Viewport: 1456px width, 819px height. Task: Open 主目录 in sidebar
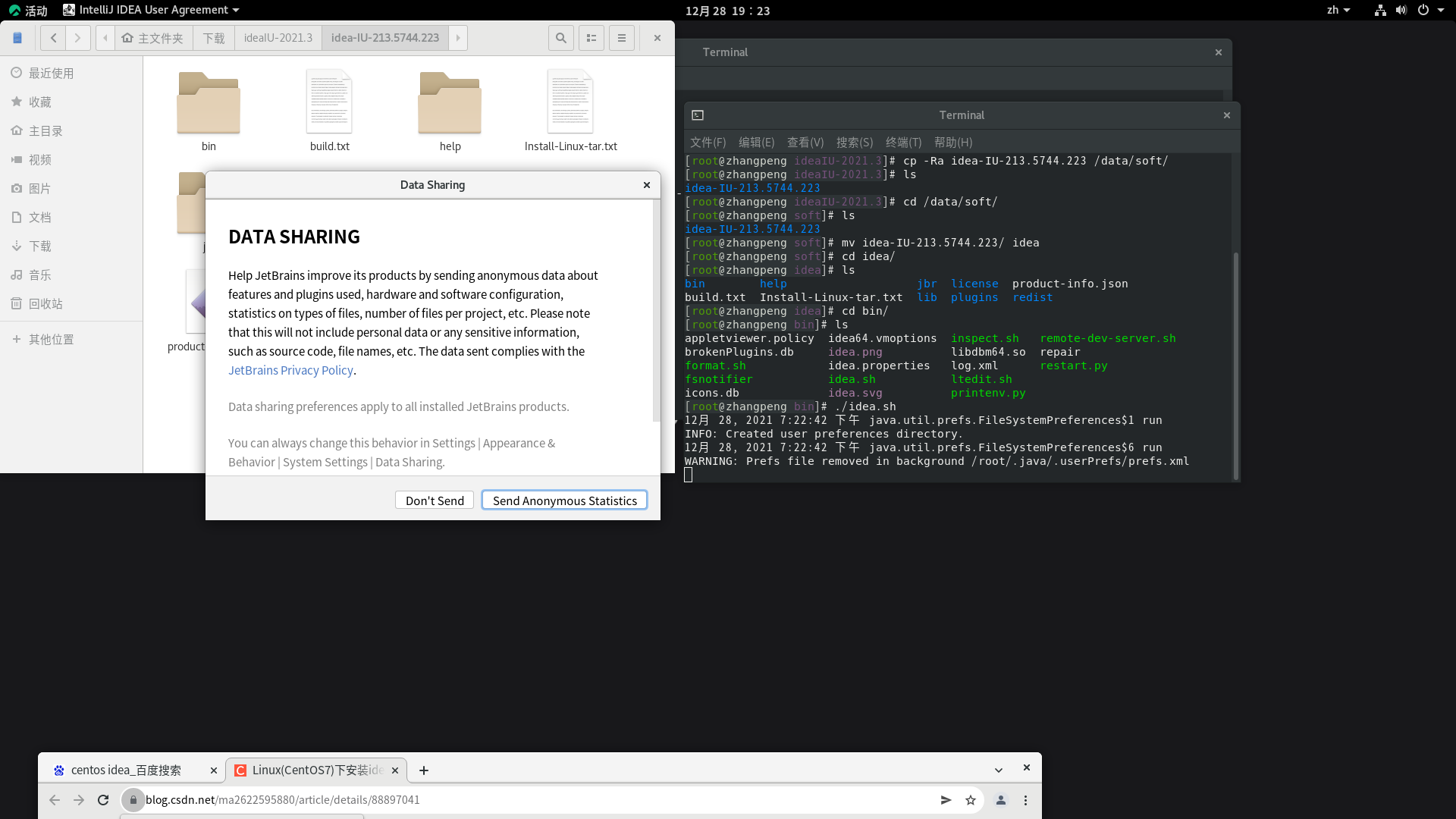[x=71, y=130]
